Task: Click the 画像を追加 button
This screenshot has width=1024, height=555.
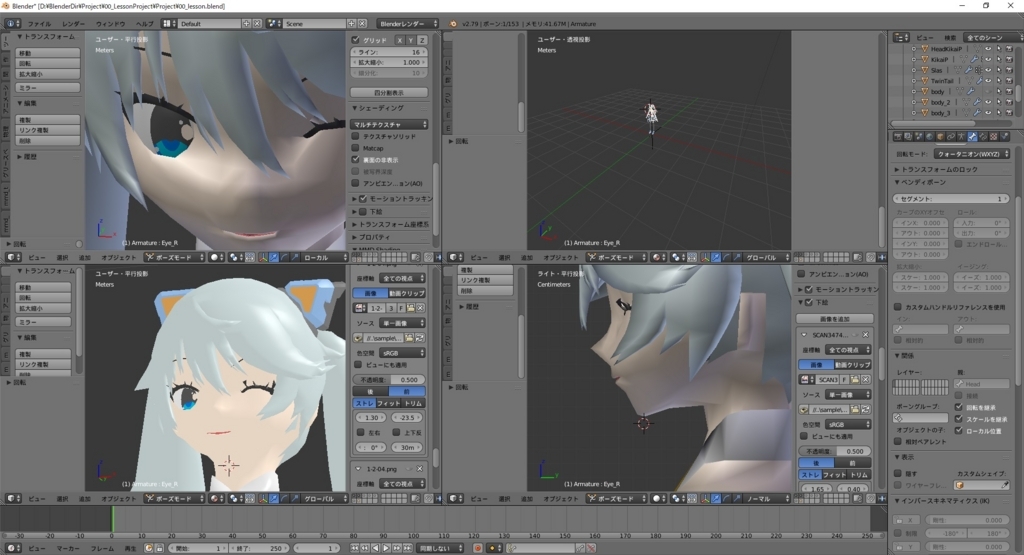Action: 835,319
